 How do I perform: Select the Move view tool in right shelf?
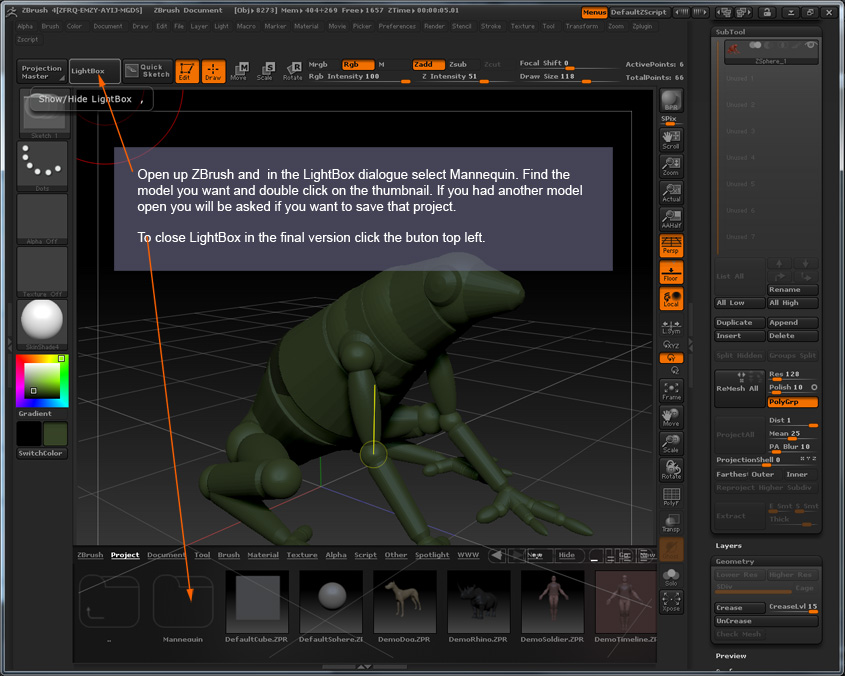tap(671, 418)
